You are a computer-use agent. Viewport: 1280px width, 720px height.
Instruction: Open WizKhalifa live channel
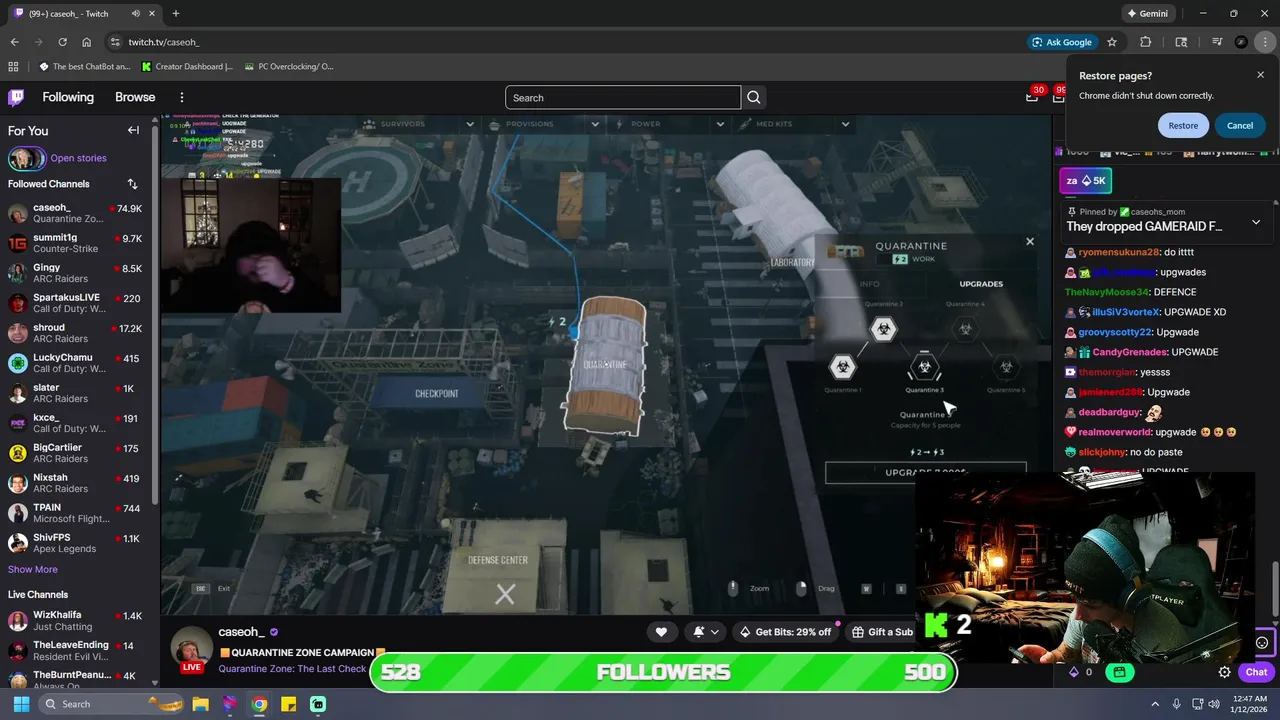(76, 621)
